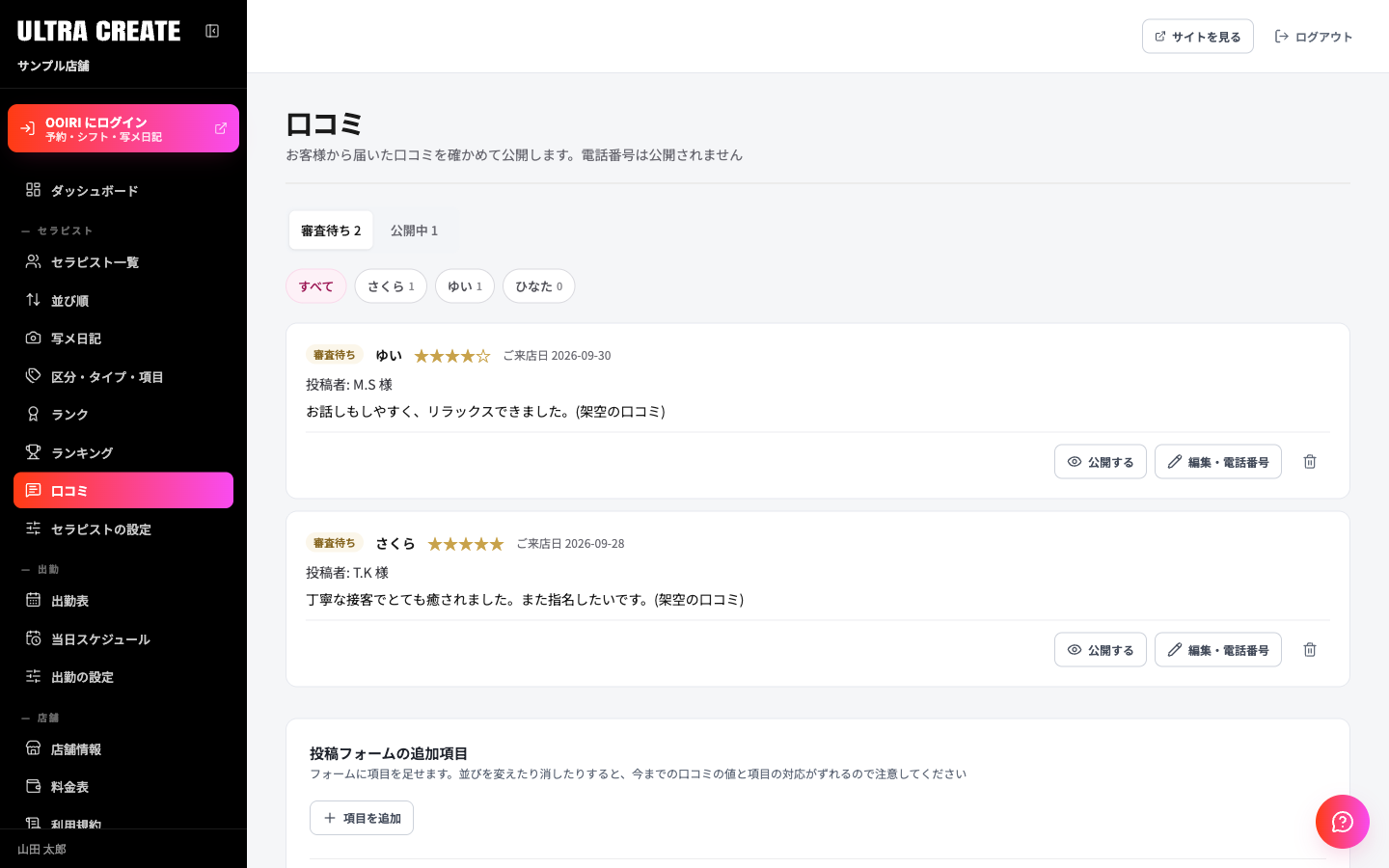Viewport: 1389px width, 868px height.
Task: Click the 当日スケジュール calendar-clock icon
Action: point(33,638)
